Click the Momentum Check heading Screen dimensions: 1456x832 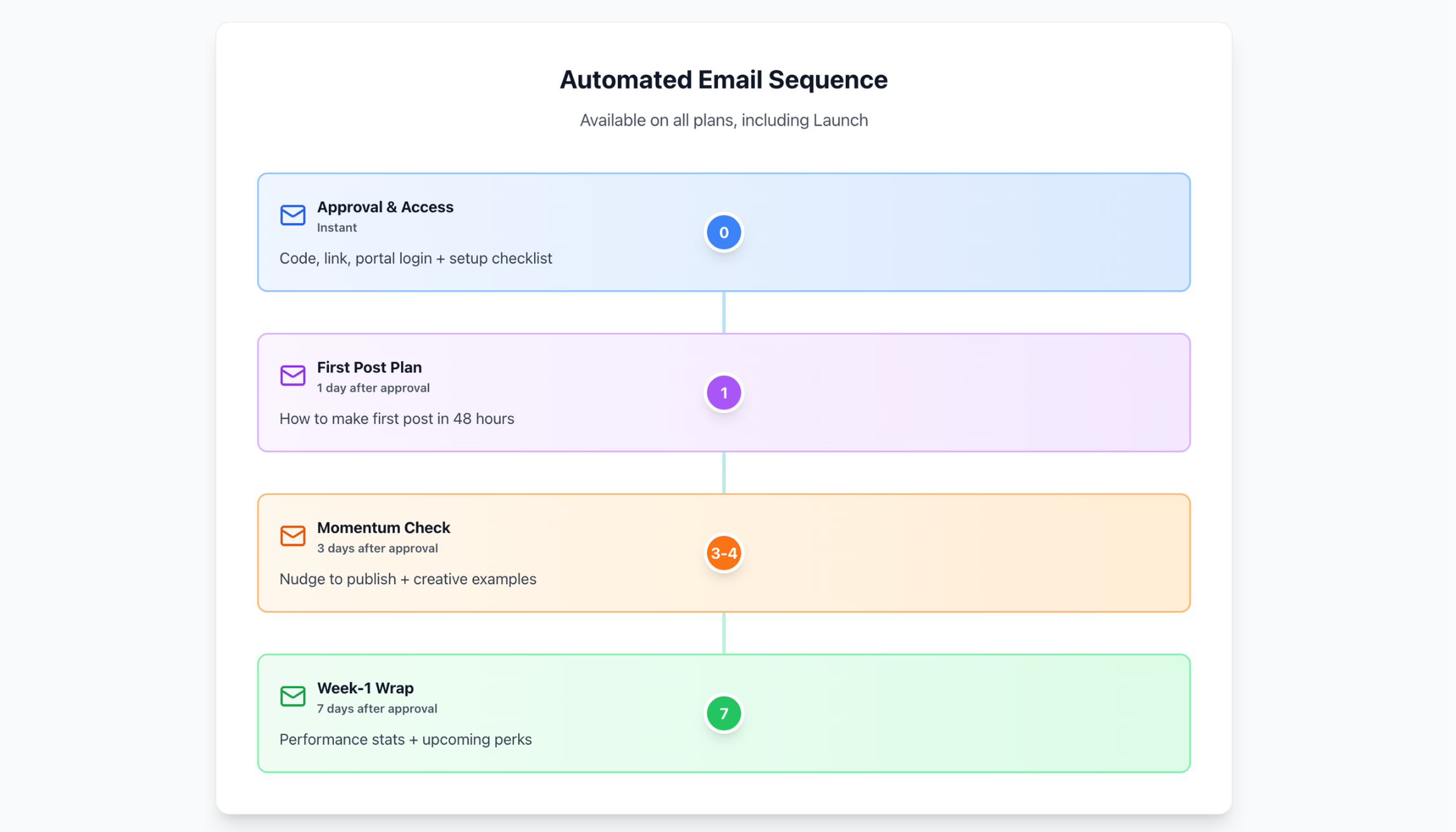click(383, 528)
